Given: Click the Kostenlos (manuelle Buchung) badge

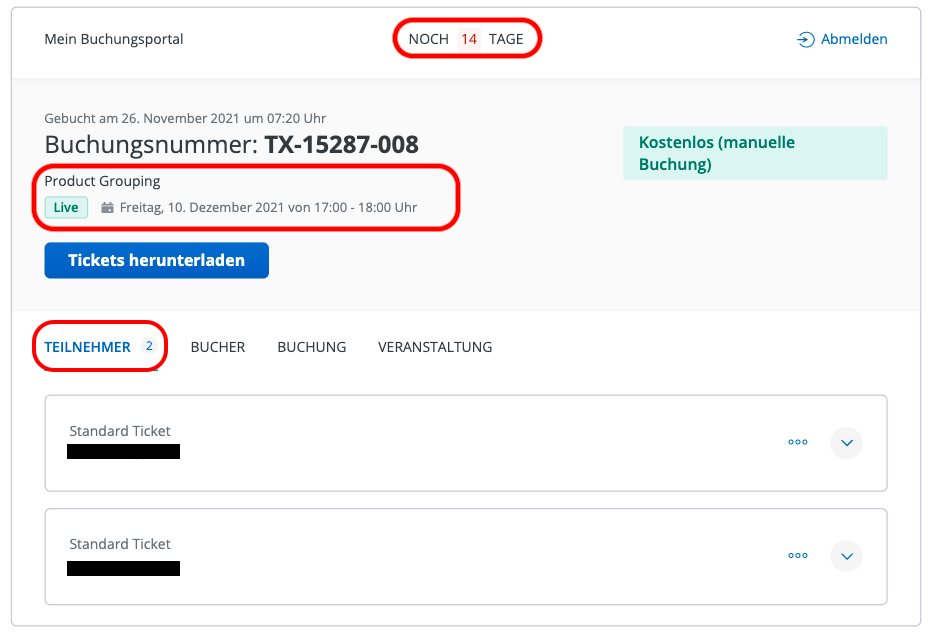Looking at the screenshot, I should pyautogui.click(x=754, y=153).
